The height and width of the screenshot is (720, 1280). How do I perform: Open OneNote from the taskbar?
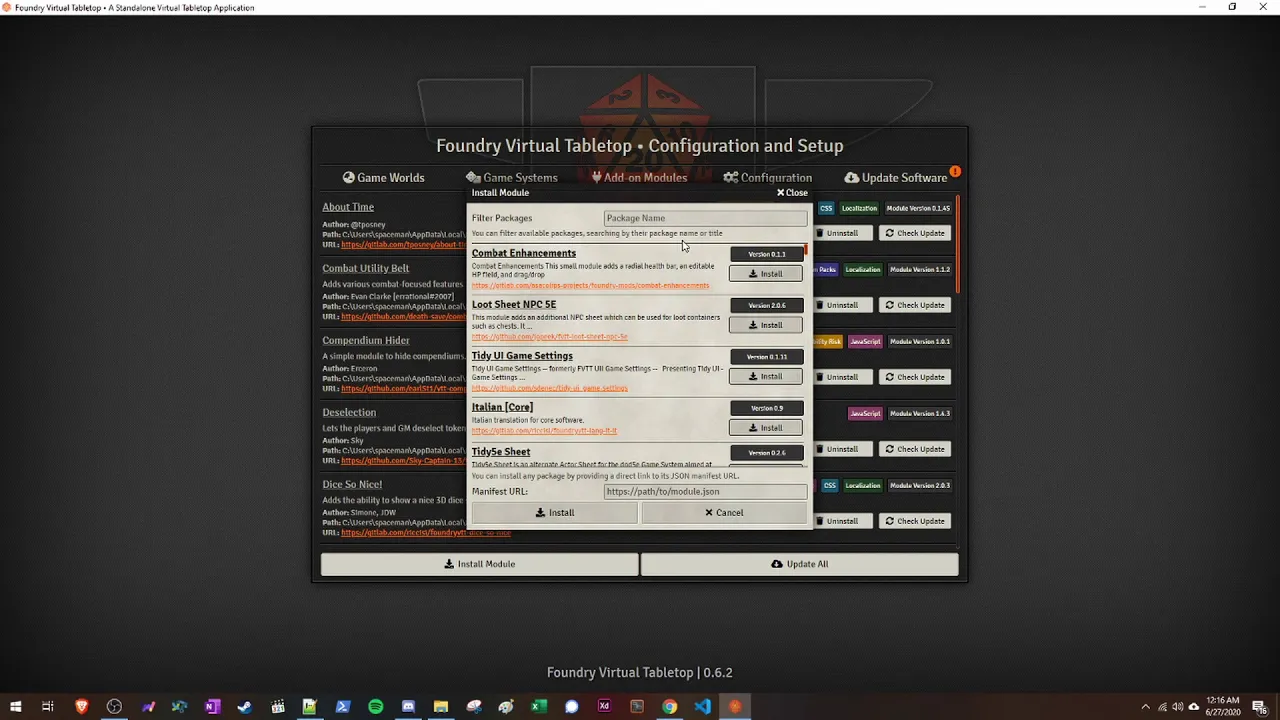212,706
